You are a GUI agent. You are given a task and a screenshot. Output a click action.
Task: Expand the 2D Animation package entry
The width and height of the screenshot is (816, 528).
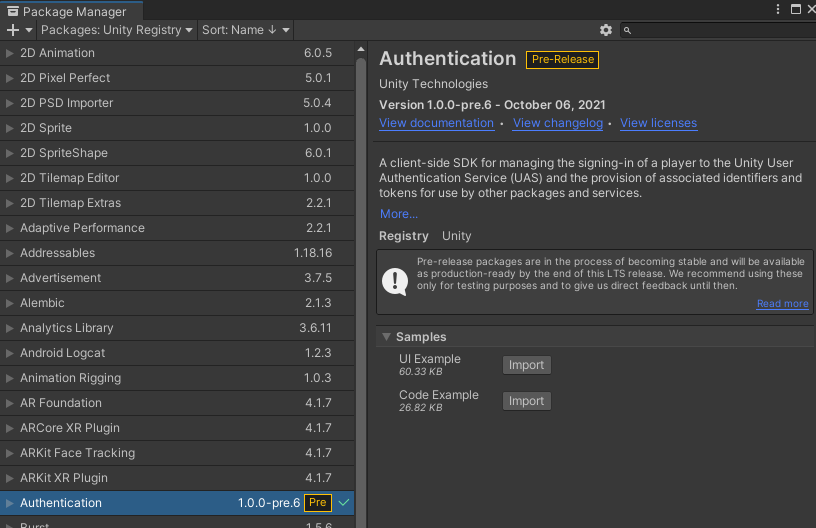[x=10, y=53]
